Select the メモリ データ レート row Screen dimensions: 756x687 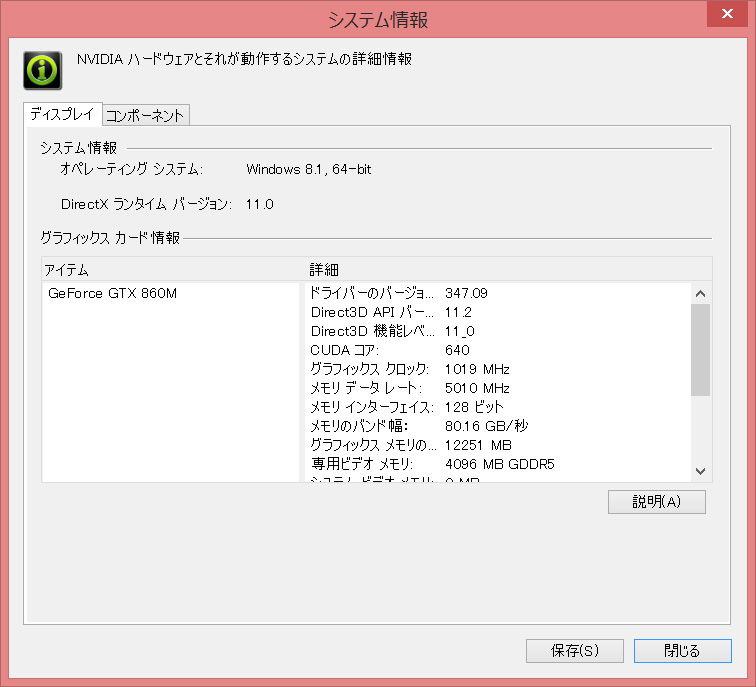tap(499, 388)
